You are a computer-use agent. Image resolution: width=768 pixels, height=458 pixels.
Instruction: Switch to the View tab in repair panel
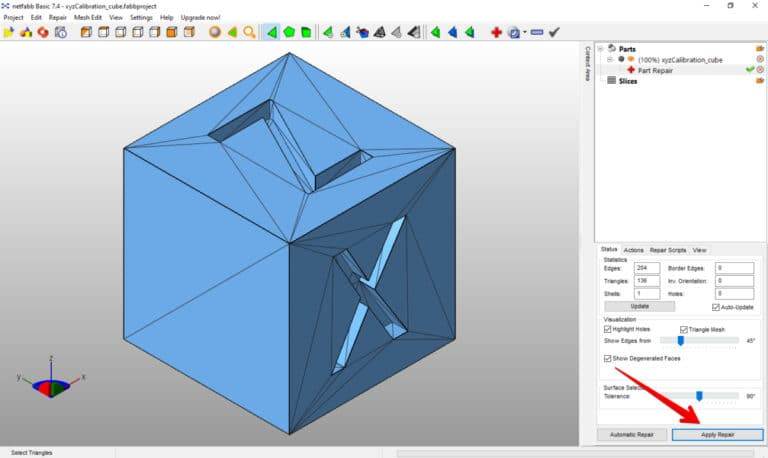pos(699,250)
